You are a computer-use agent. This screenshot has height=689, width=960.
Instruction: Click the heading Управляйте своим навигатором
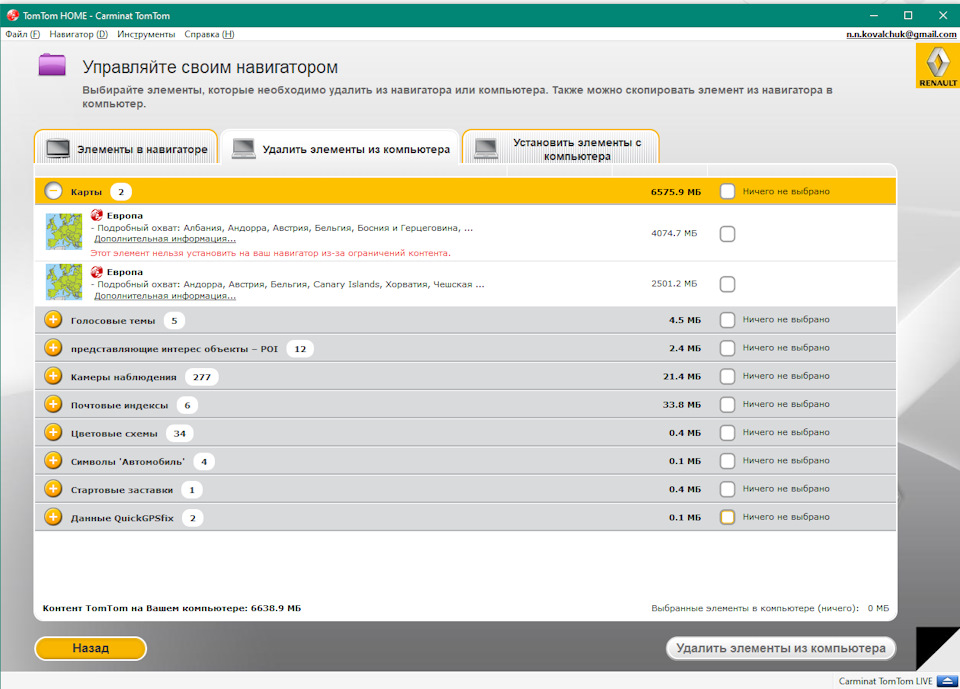point(210,67)
